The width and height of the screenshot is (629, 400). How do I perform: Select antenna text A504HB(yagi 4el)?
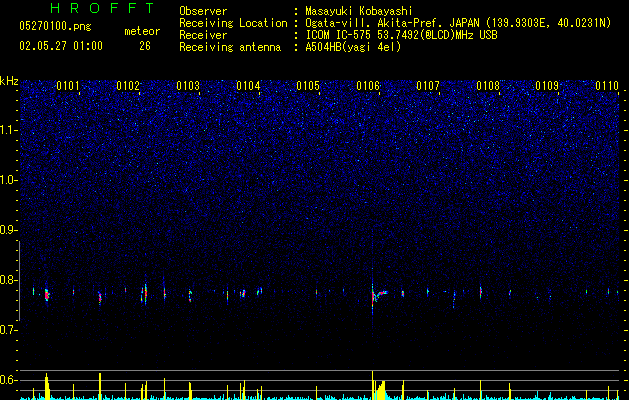(353, 47)
